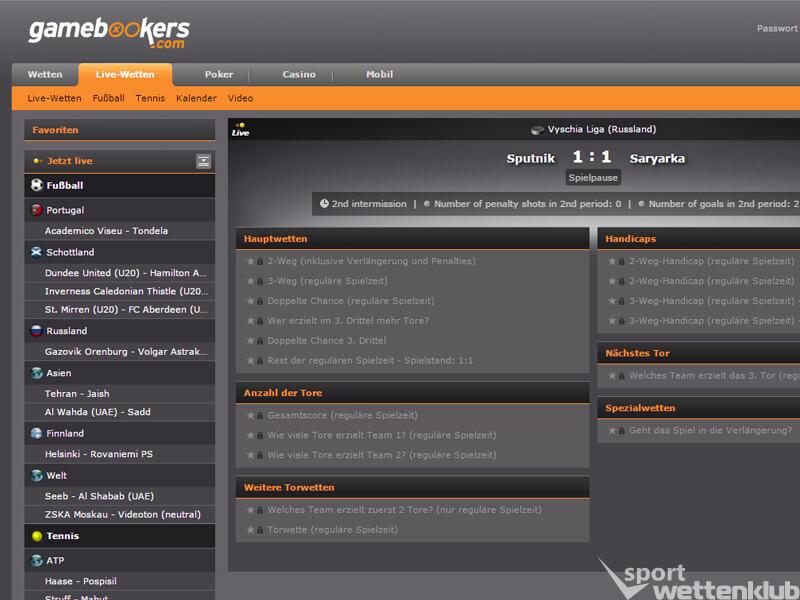Viewport: 800px width, 600px height.
Task: Open match Seeb - Al Shabab (UAE)
Action: (119, 496)
